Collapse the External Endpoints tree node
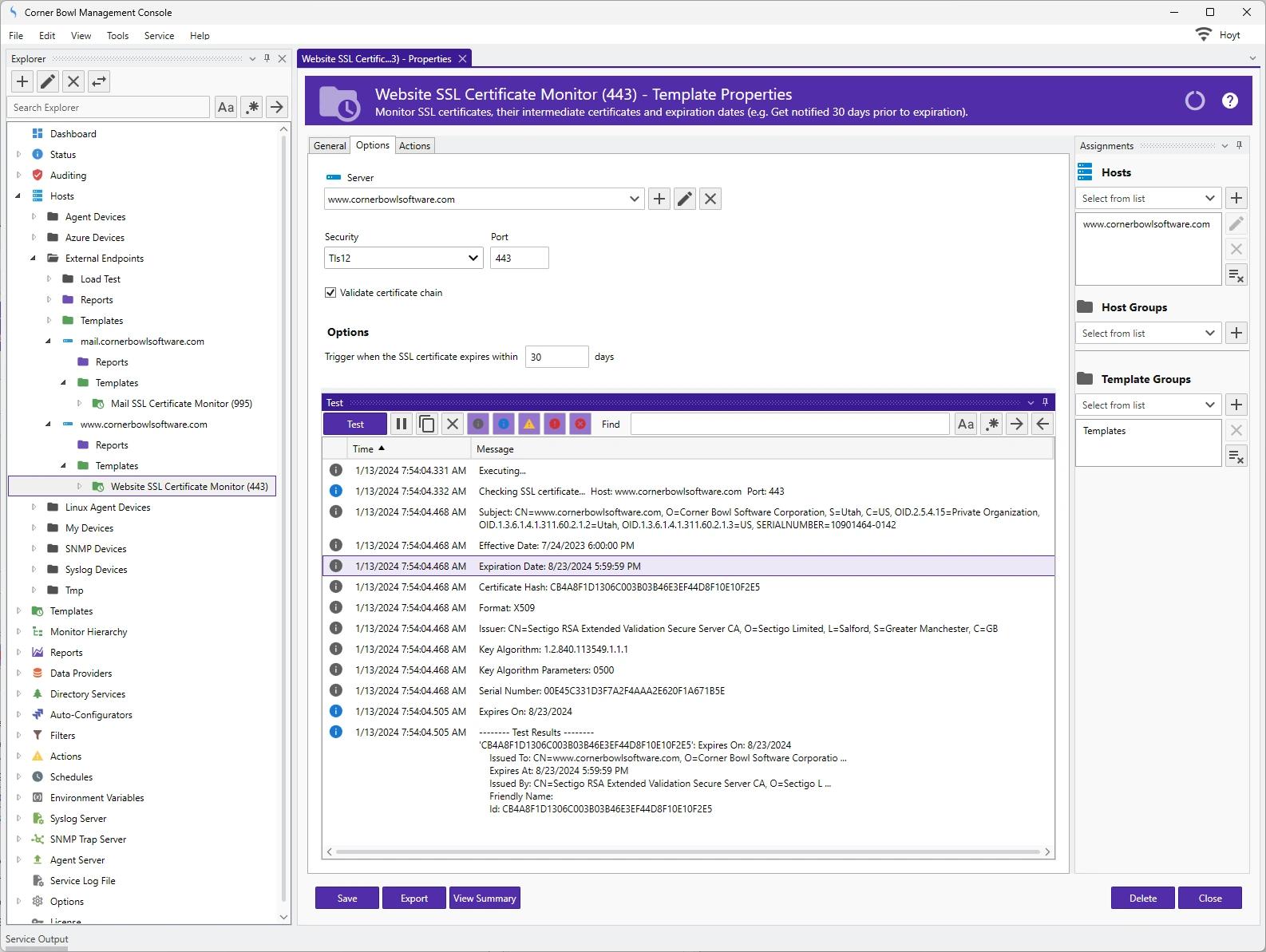 [34, 259]
